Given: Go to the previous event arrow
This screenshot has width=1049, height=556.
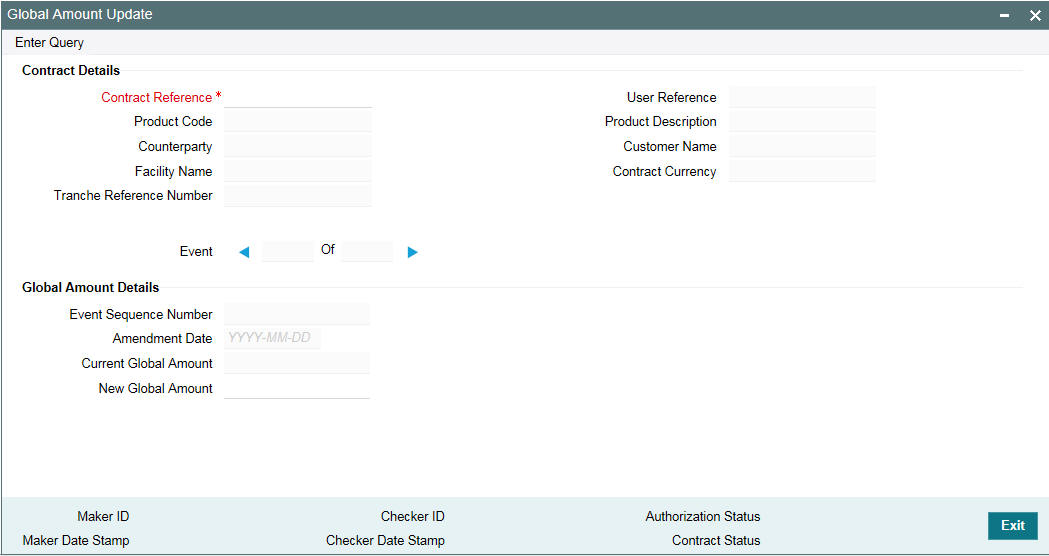Looking at the screenshot, I should click(244, 252).
